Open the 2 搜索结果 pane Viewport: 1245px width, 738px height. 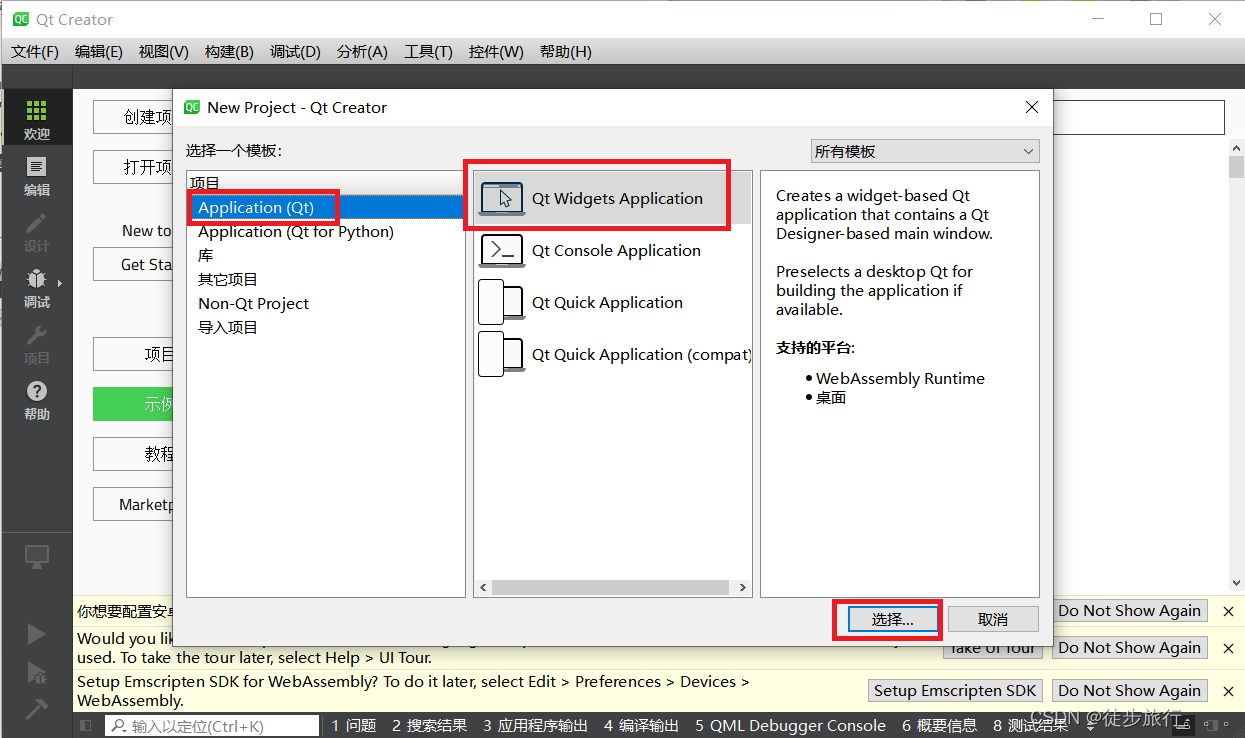pos(429,725)
